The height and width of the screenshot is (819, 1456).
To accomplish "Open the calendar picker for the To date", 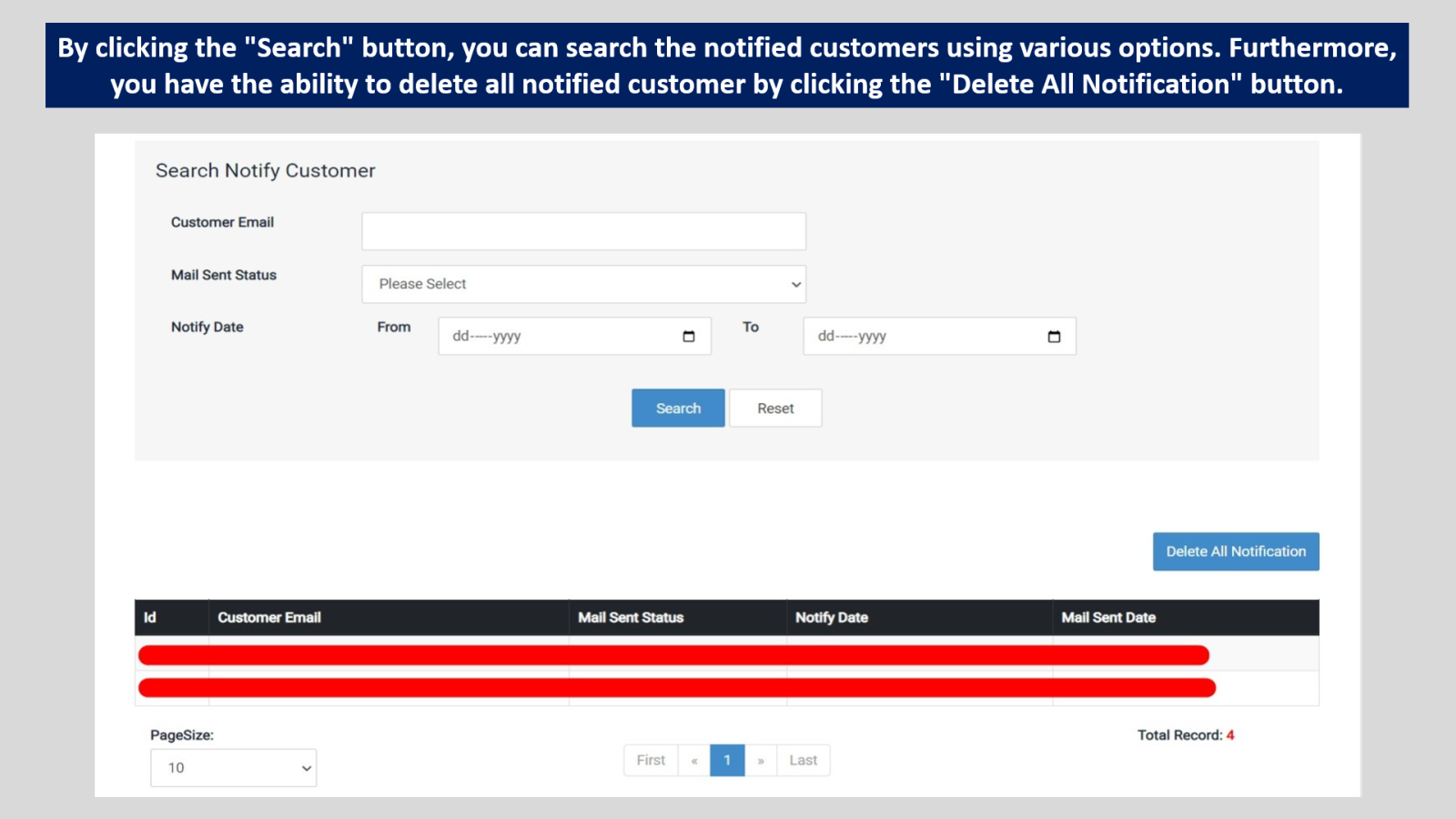I will [x=1054, y=336].
